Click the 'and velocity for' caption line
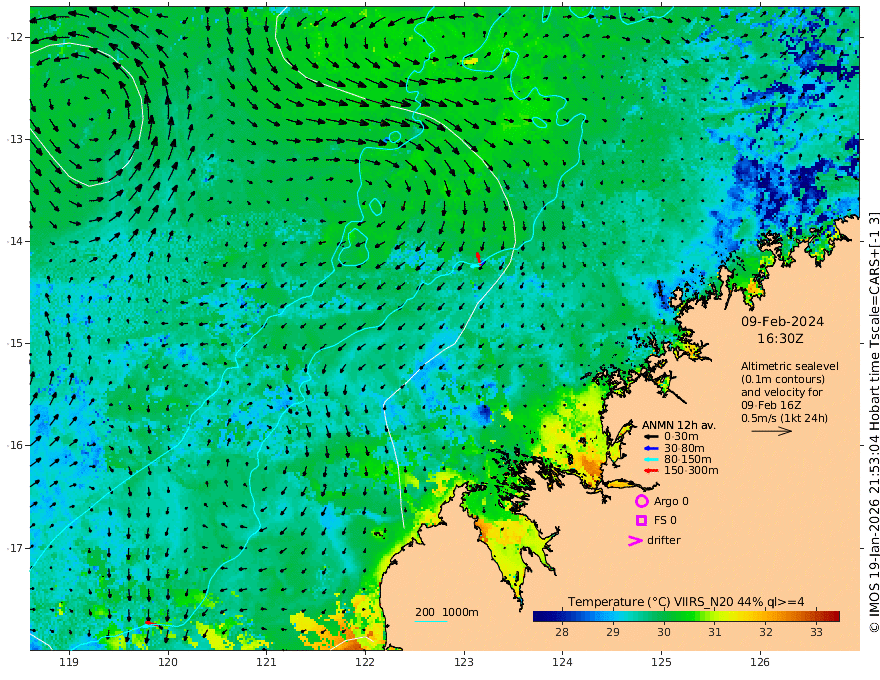The width and height of the screenshot is (880, 680). pos(782,392)
